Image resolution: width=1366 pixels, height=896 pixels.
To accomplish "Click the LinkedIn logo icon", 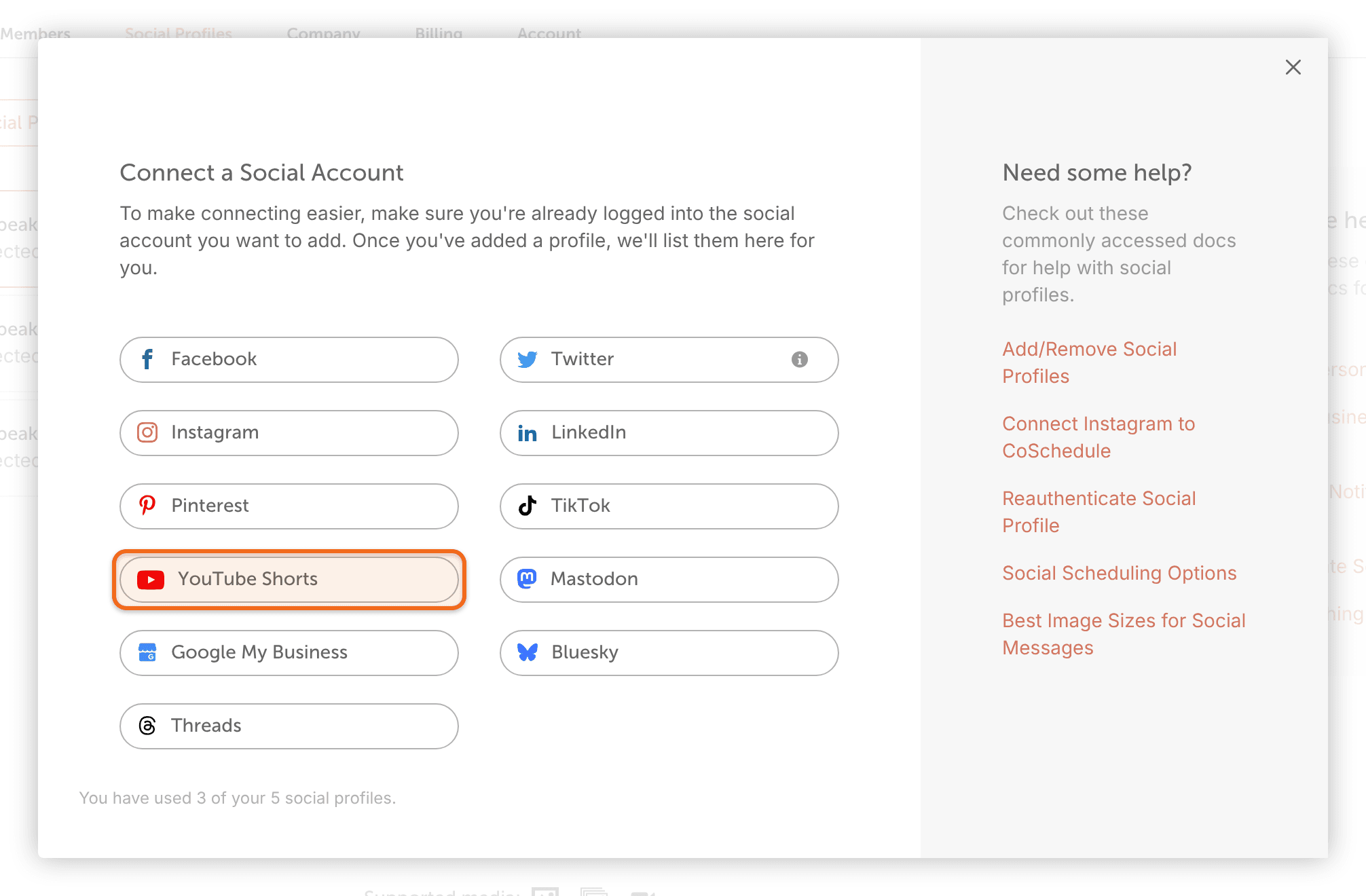I will point(528,432).
